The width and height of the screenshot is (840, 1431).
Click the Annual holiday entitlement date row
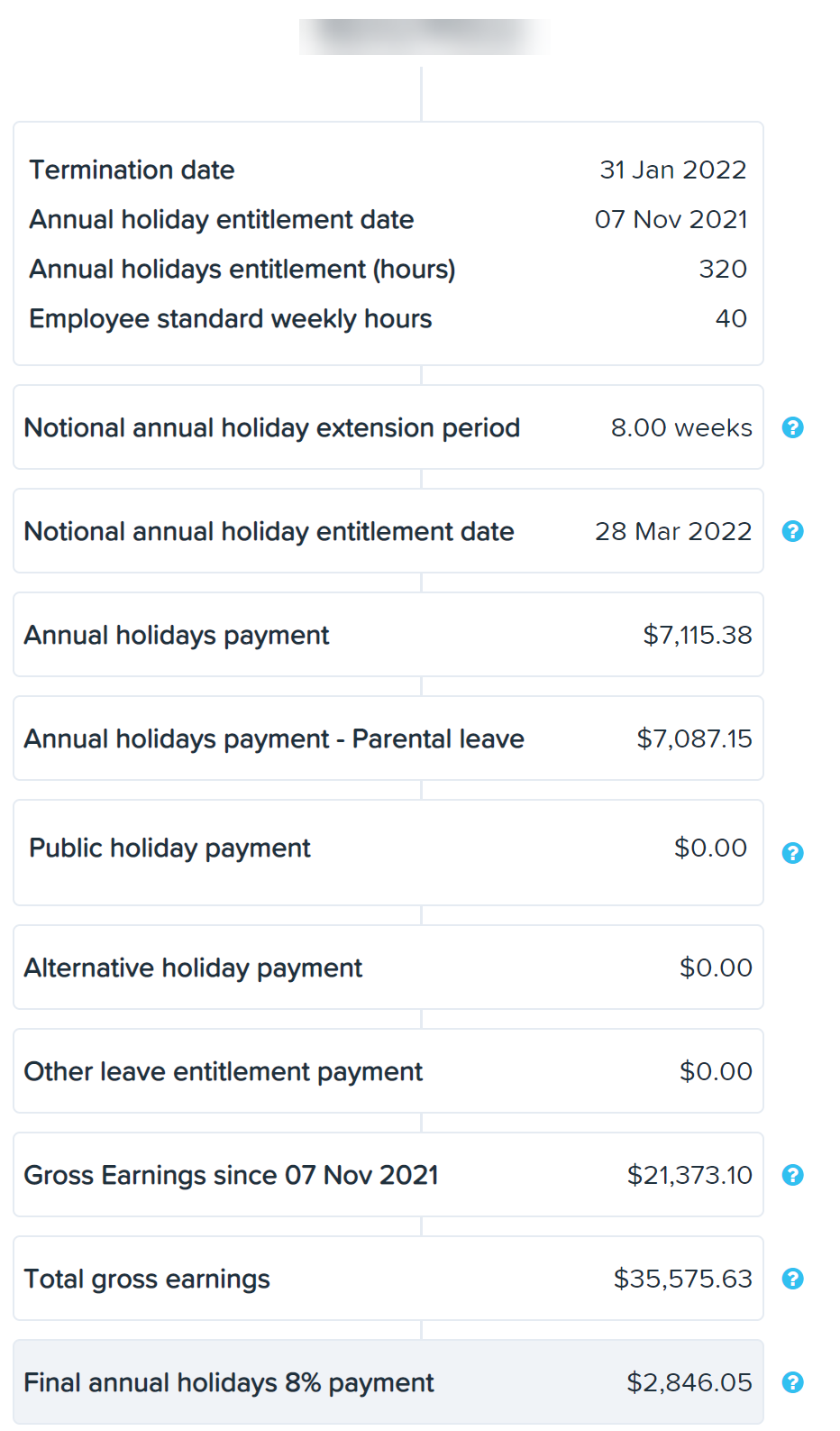coord(388,219)
